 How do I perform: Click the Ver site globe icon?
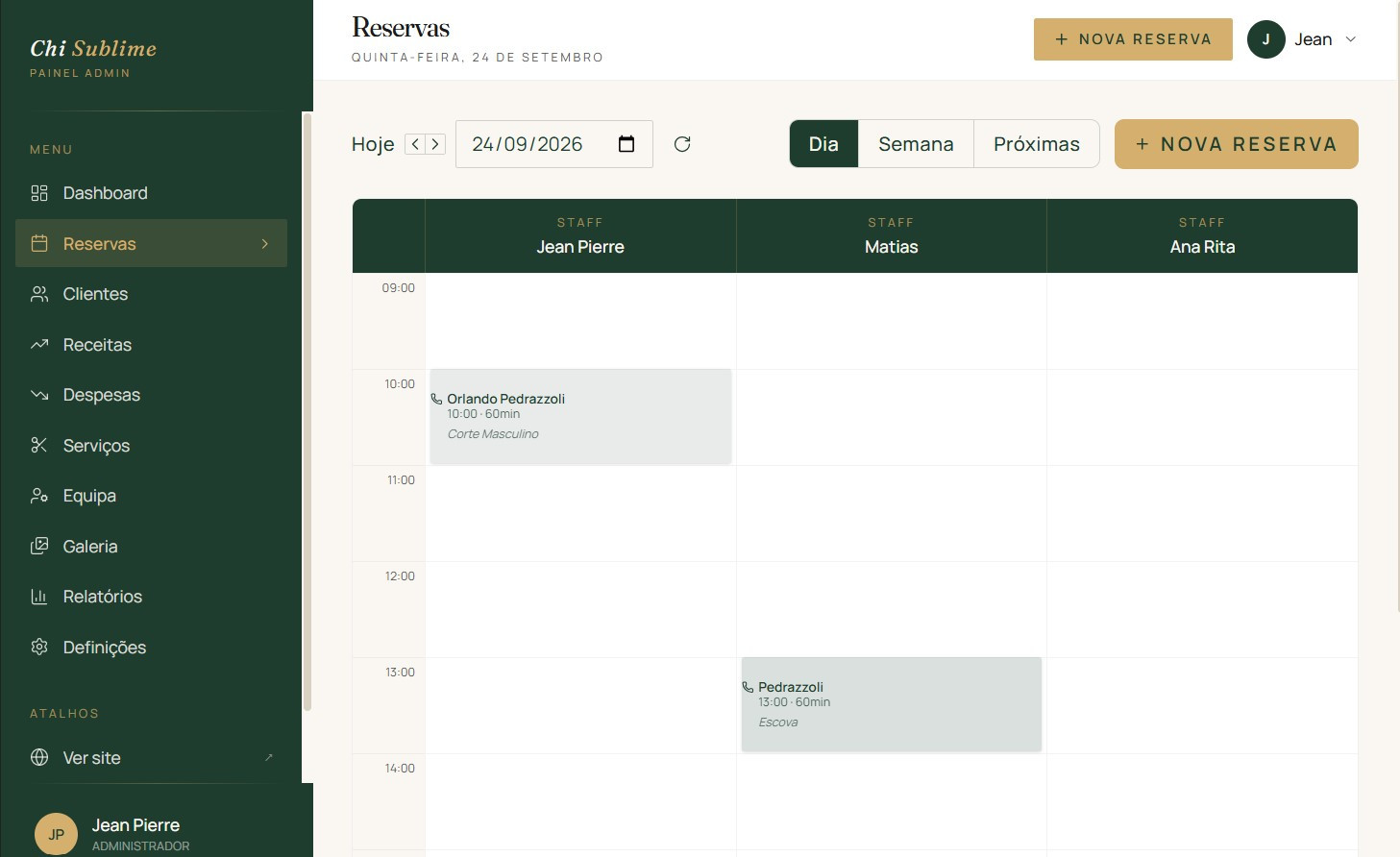point(39,758)
